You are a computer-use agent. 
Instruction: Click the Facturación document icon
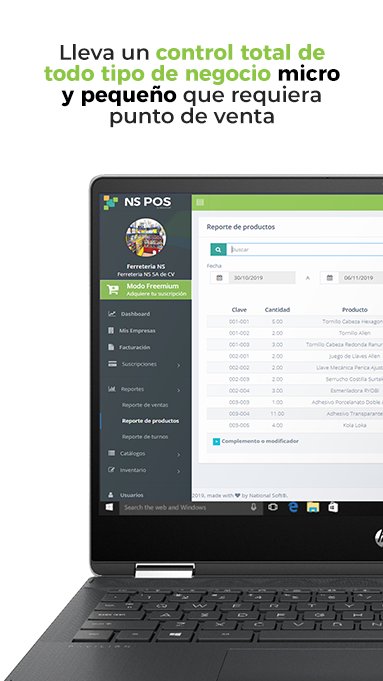[111, 347]
